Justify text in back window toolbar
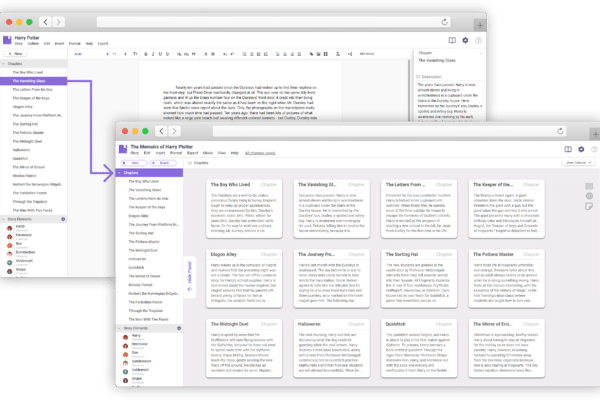Viewport: 600px width, 400px height. (299, 54)
